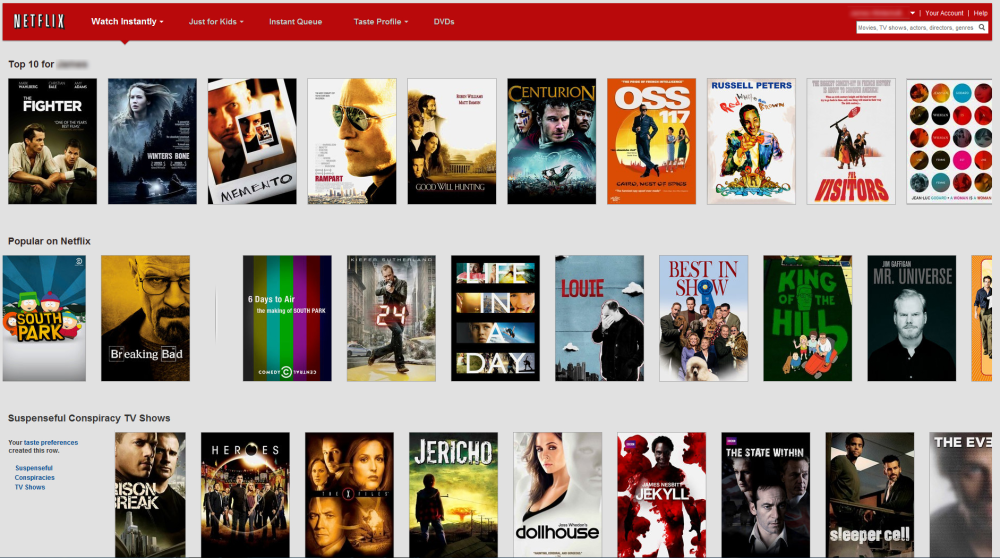Open the Watch Instantly dropdown menu

click(x=127, y=22)
